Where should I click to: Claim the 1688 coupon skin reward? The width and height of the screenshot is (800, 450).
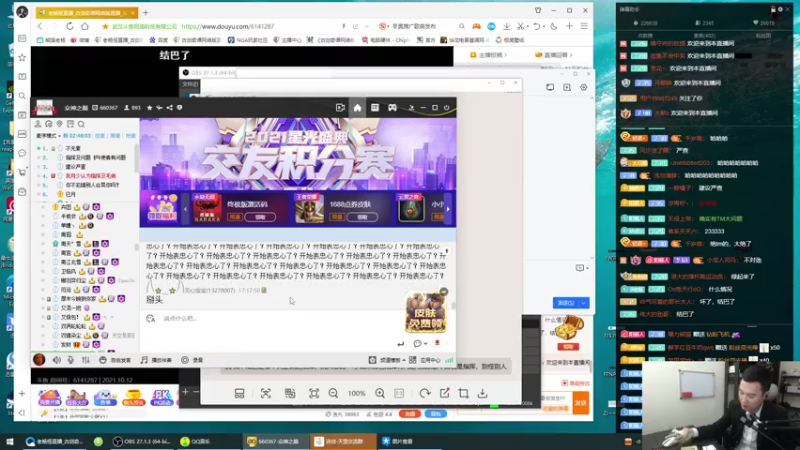point(362,217)
